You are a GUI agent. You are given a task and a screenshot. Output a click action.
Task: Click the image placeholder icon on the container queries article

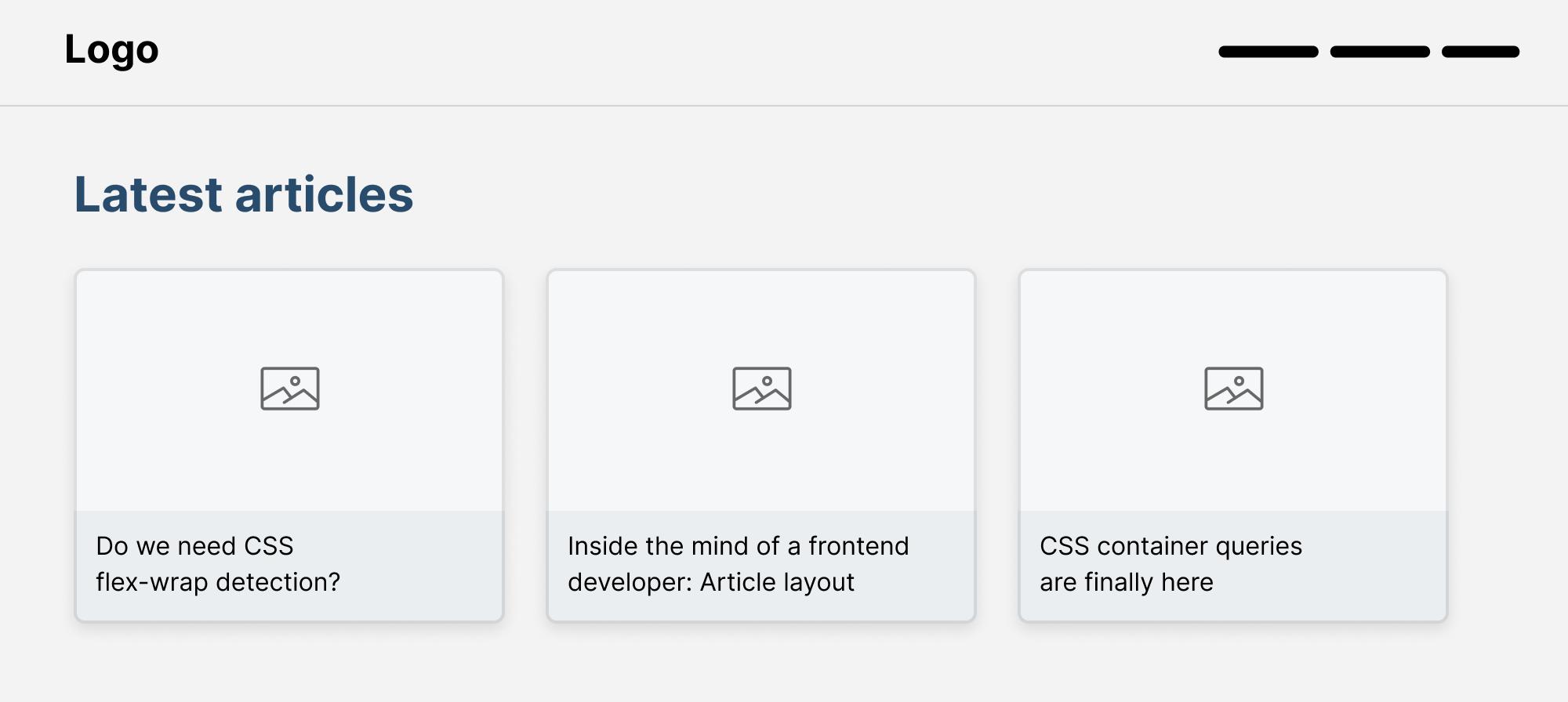pyautogui.click(x=1234, y=388)
